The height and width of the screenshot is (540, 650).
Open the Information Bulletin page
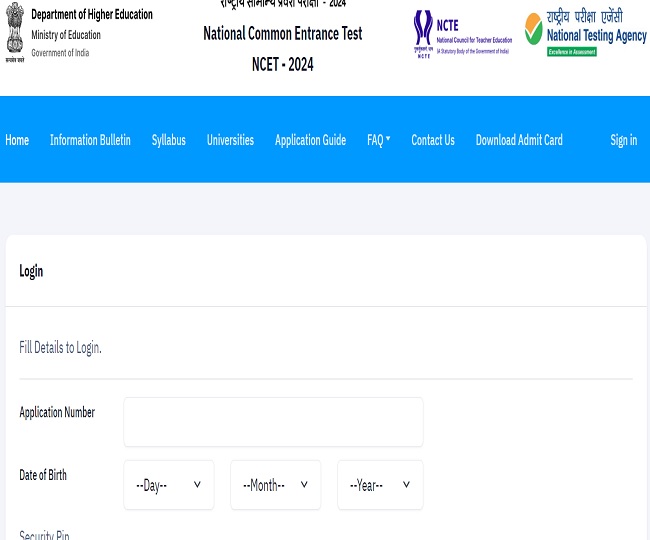[x=90, y=140]
